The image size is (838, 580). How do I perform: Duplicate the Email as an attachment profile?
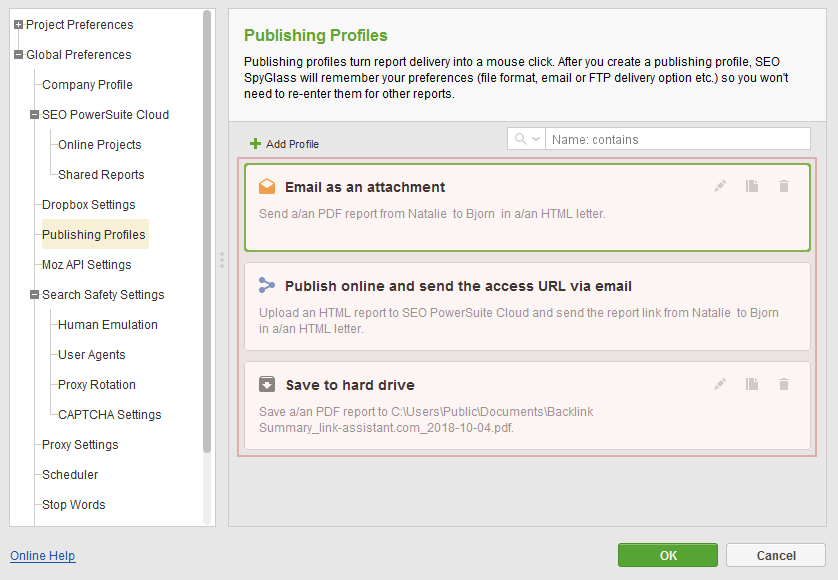pyautogui.click(x=752, y=186)
